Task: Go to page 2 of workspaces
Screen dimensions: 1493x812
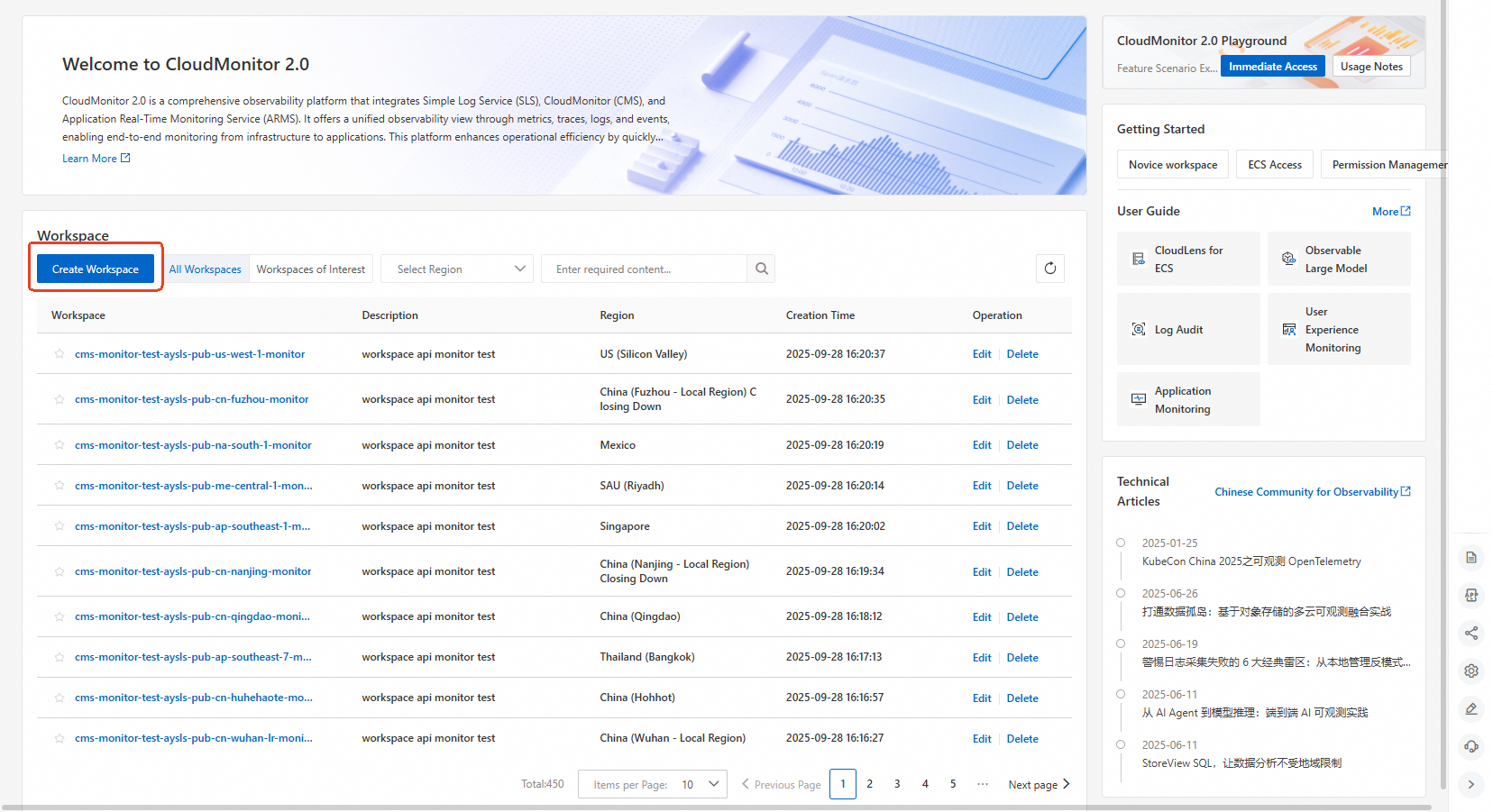Action: [x=870, y=784]
